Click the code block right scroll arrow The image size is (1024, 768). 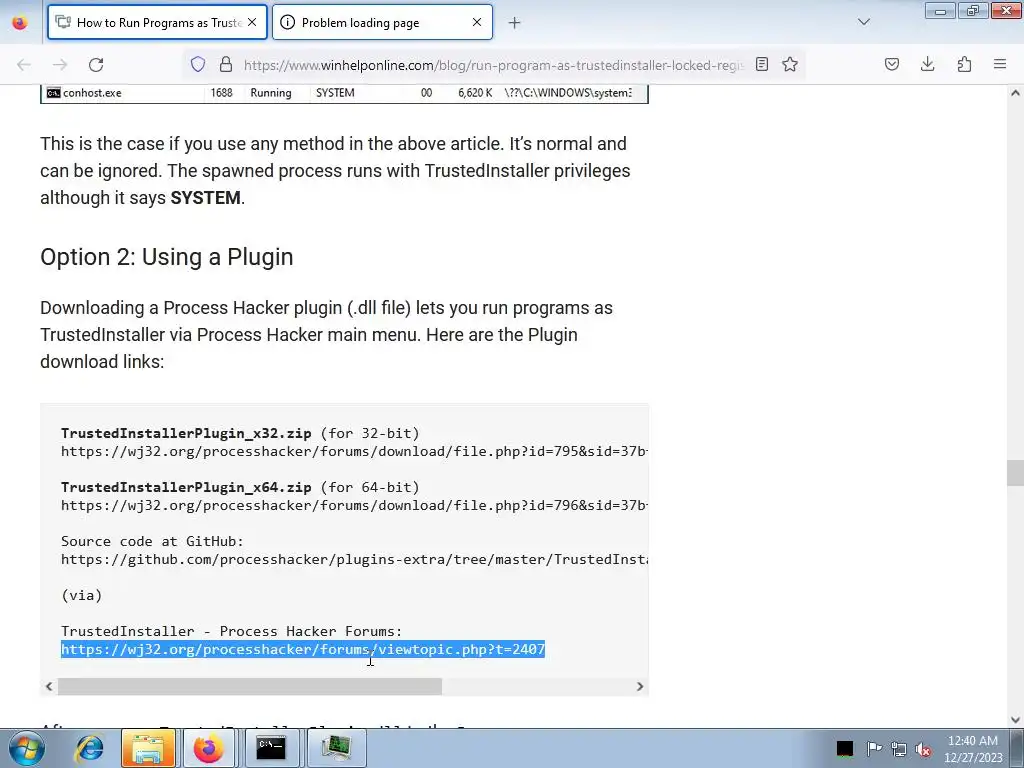pyautogui.click(x=640, y=686)
